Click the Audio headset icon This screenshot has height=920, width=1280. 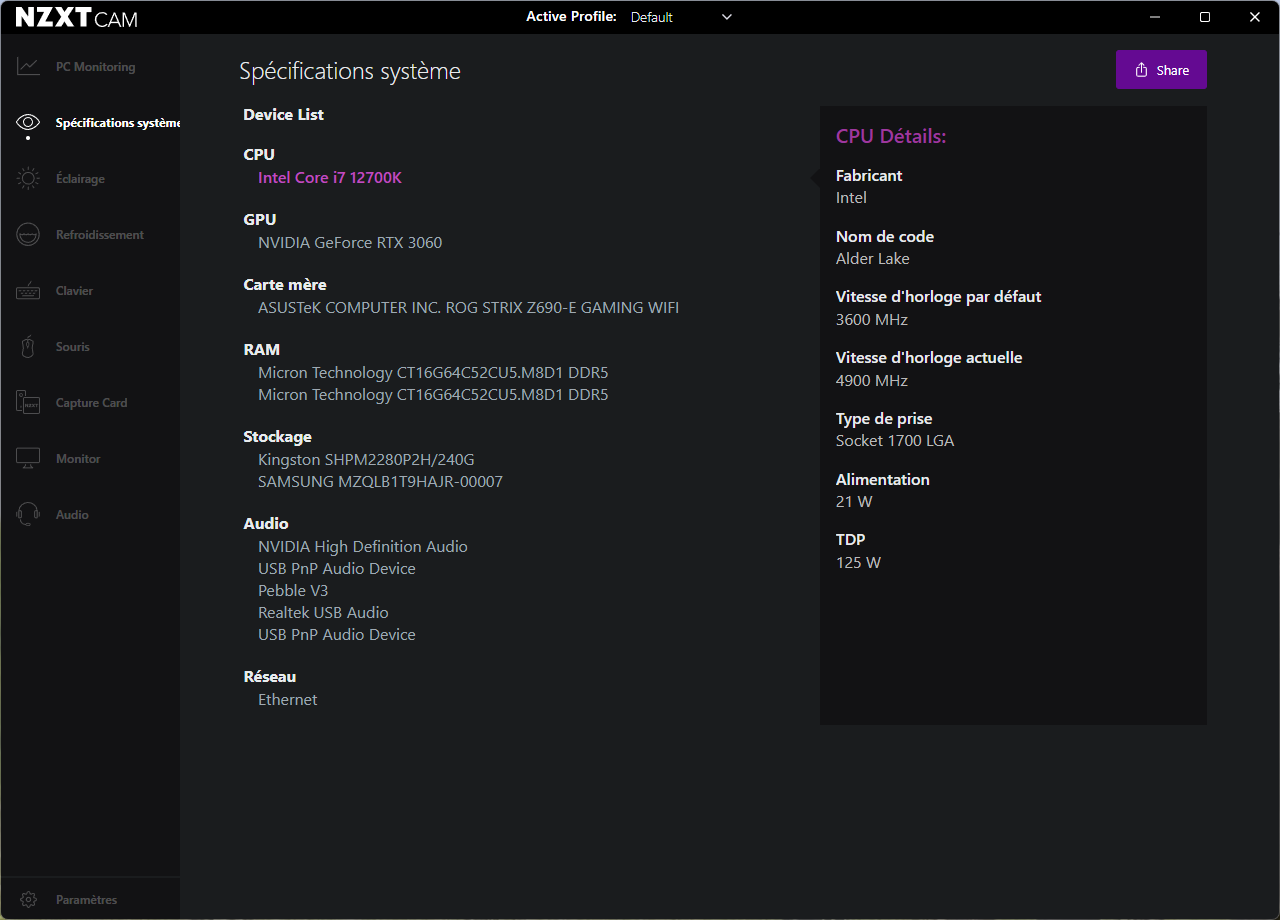(x=28, y=515)
